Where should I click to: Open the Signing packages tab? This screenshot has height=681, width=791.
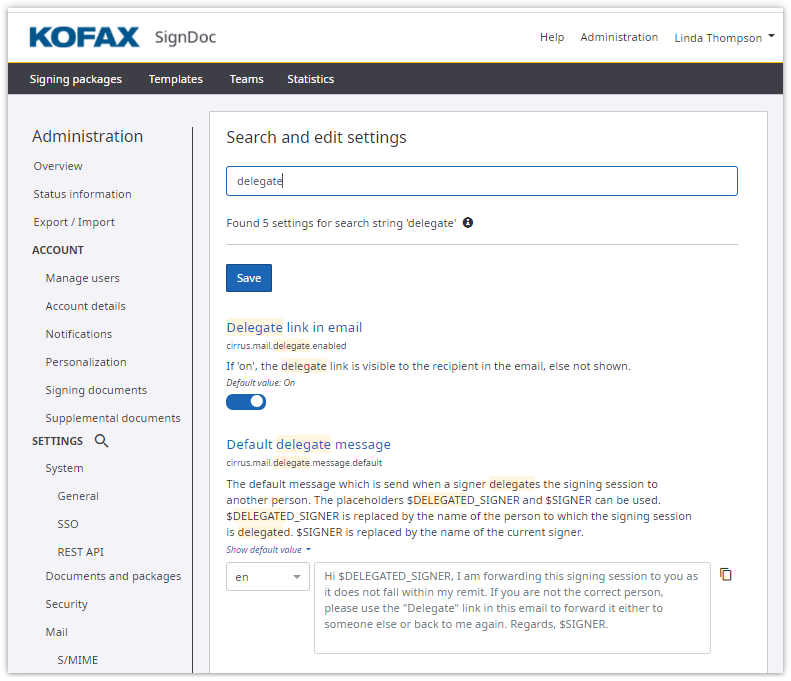pyautogui.click(x=76, y=79)
